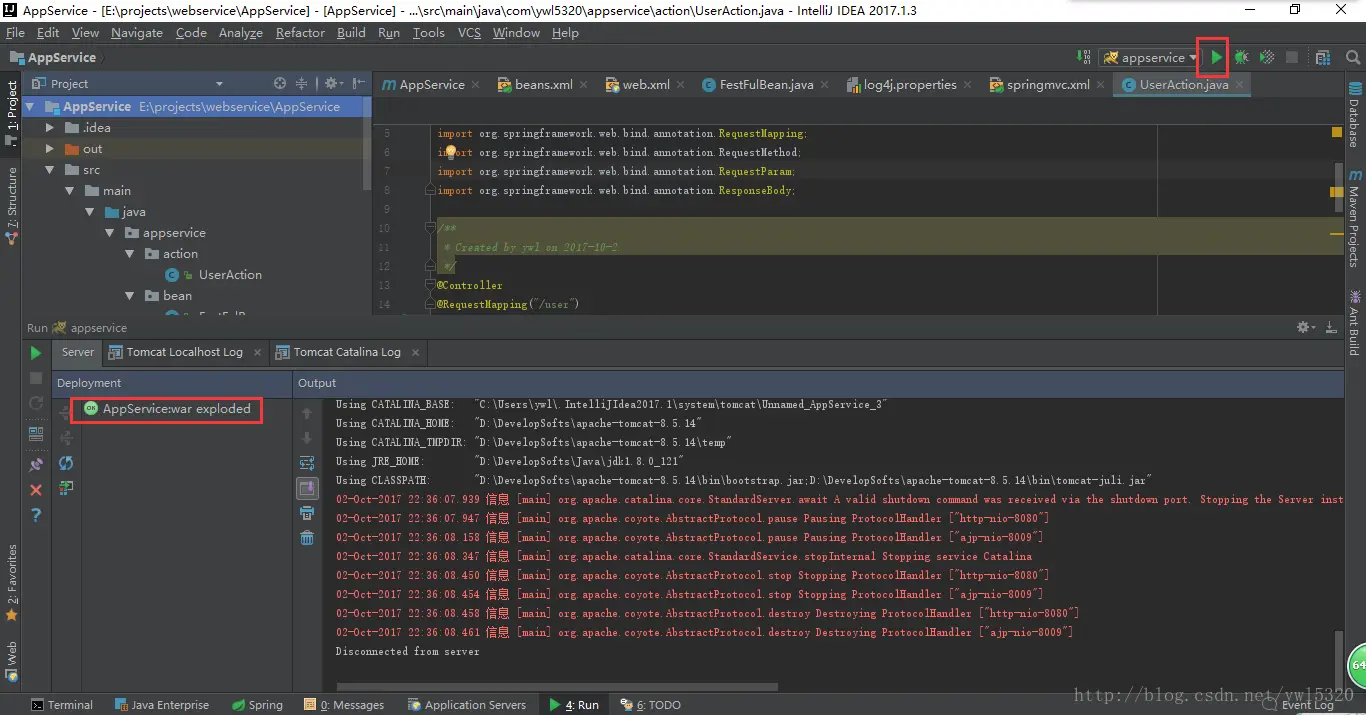Click the Output pane horizontal scrollbar

[x=558, y=687]
